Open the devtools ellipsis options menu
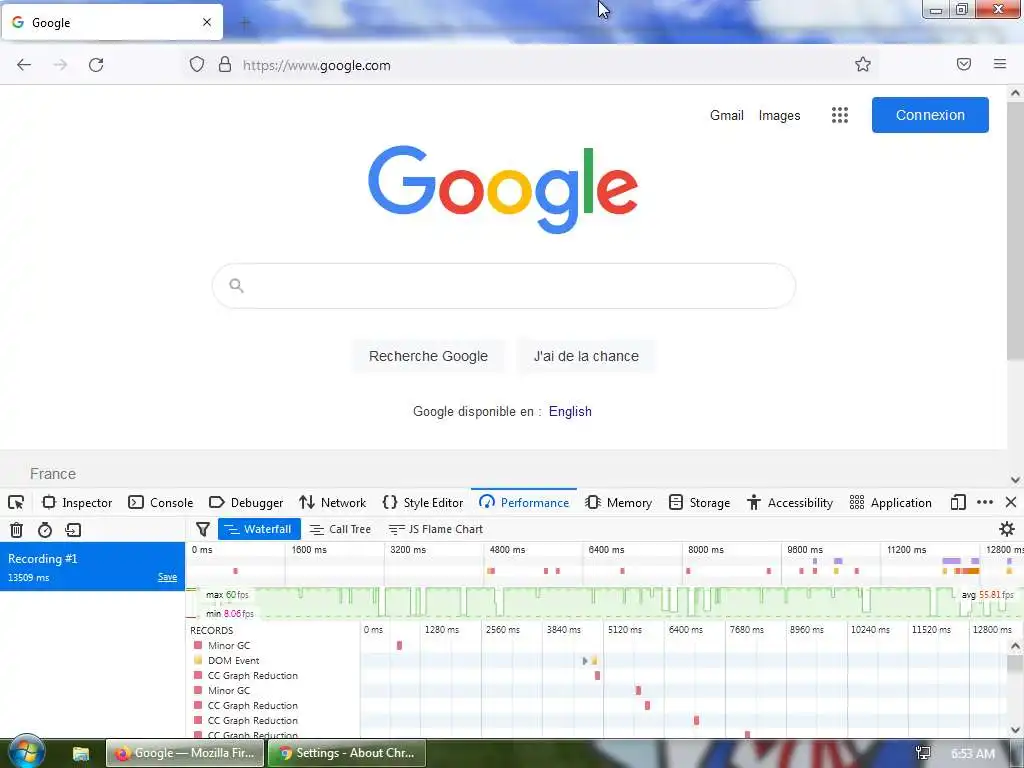 (985, 502)
